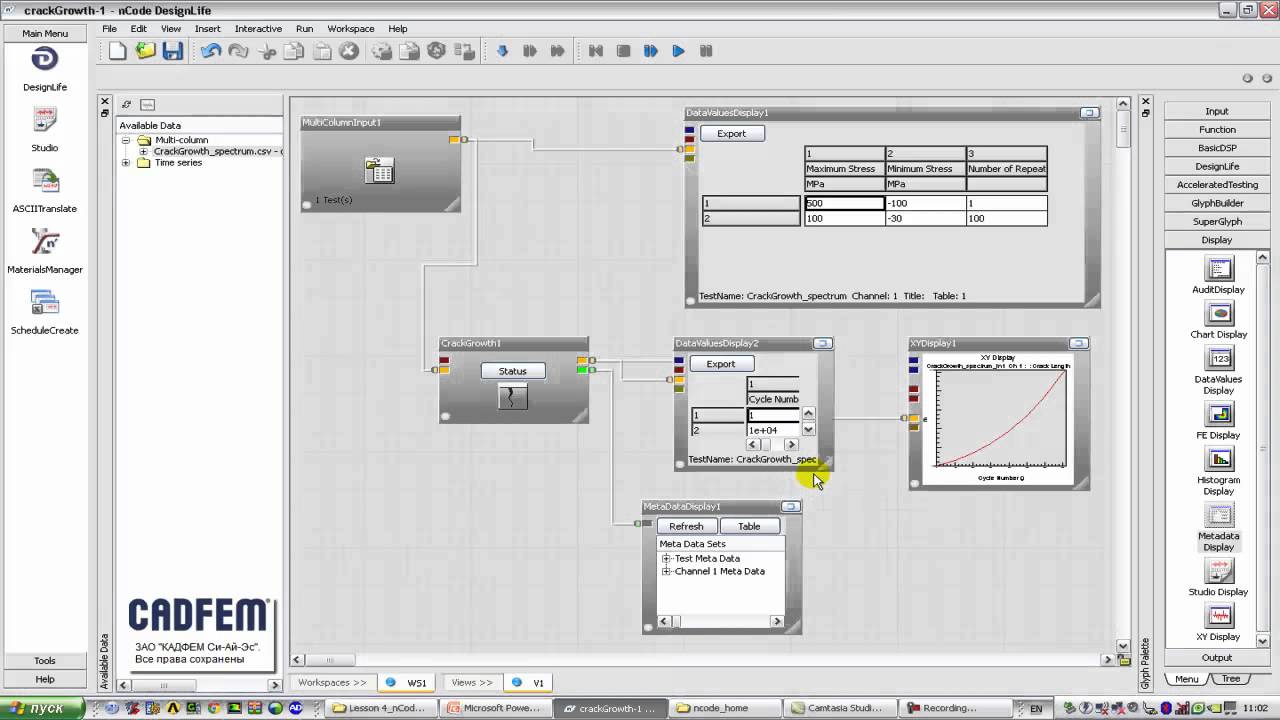Launch ASCIITranslate from the sidebar
Viewport: 1280px width, 720px height.
tap(44, 182)
